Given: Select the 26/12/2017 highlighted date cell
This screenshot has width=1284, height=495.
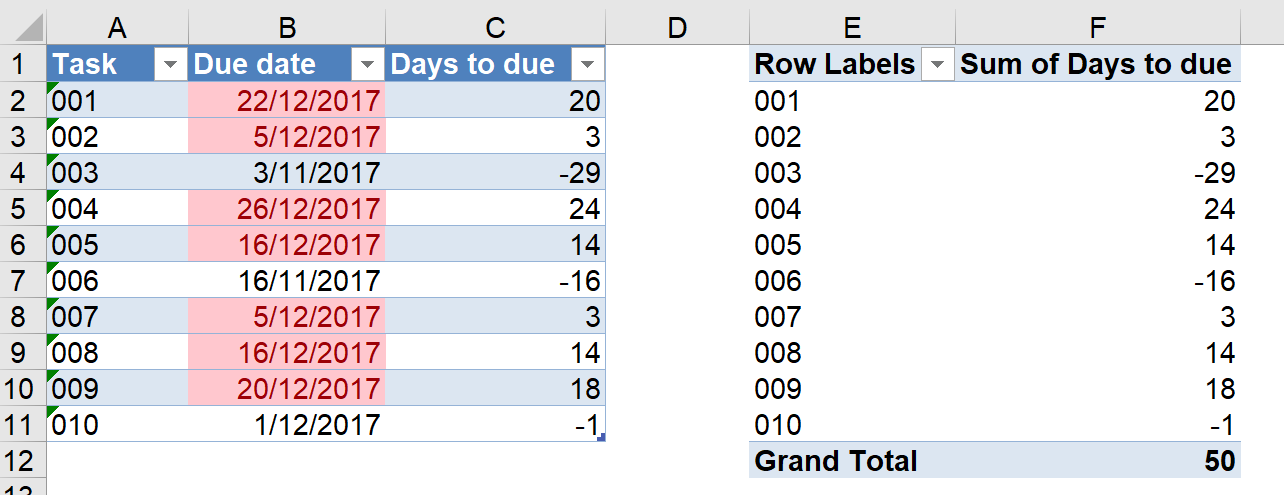Looking at the screenshot, I should [286, 209].
